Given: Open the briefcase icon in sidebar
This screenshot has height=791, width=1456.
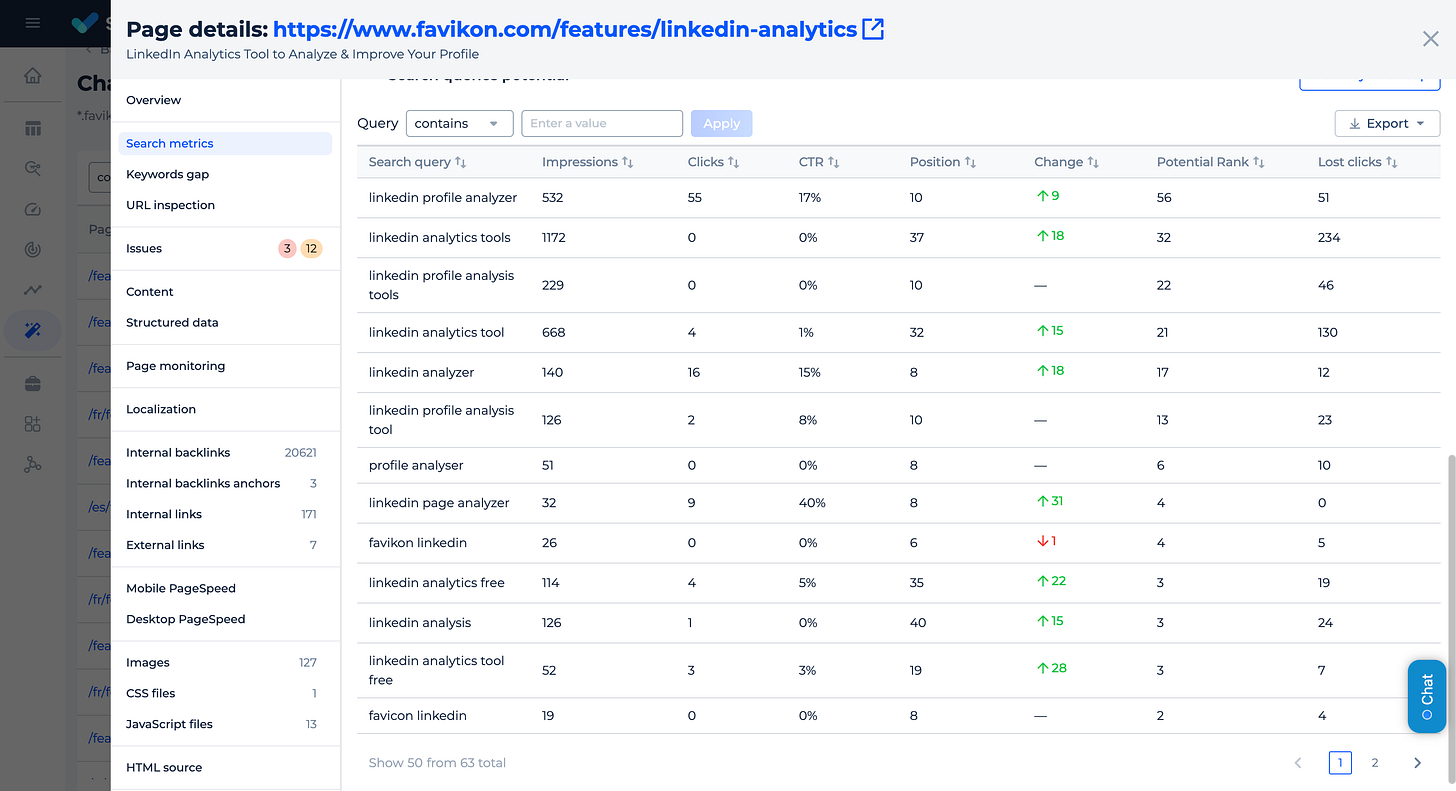Looking at the screenshot, I should pos(33,384).
